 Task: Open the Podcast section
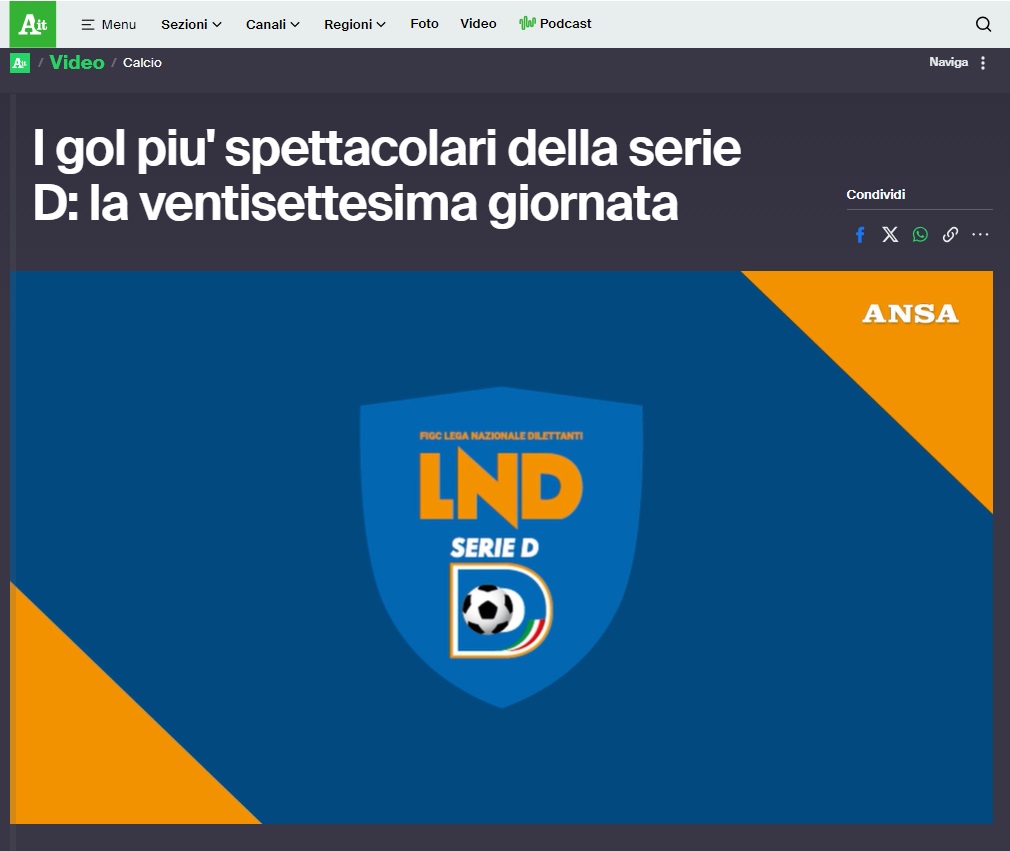tap(556, 24)
